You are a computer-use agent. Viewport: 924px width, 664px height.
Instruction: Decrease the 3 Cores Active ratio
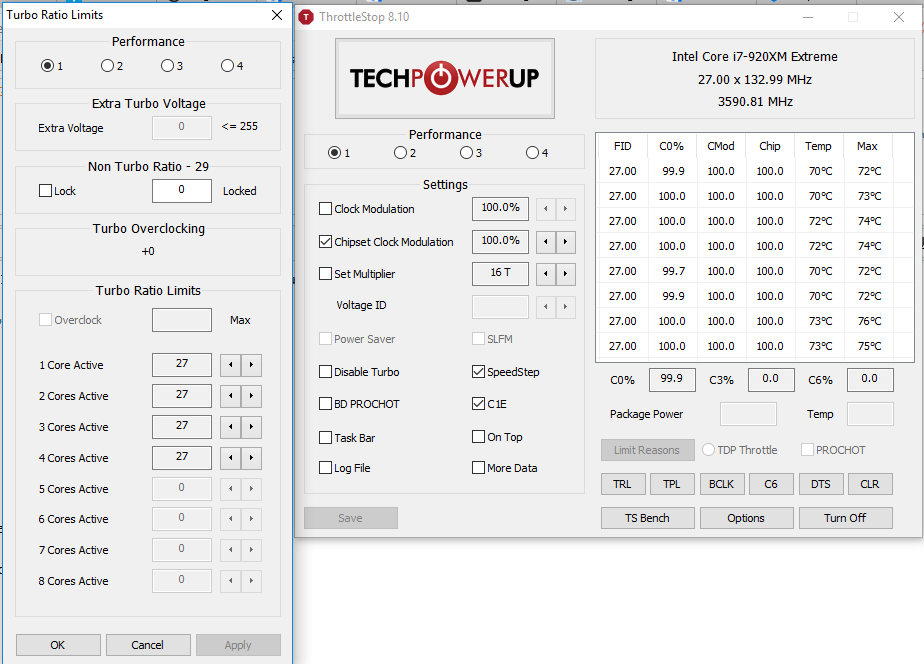click(x=230, y=427)
